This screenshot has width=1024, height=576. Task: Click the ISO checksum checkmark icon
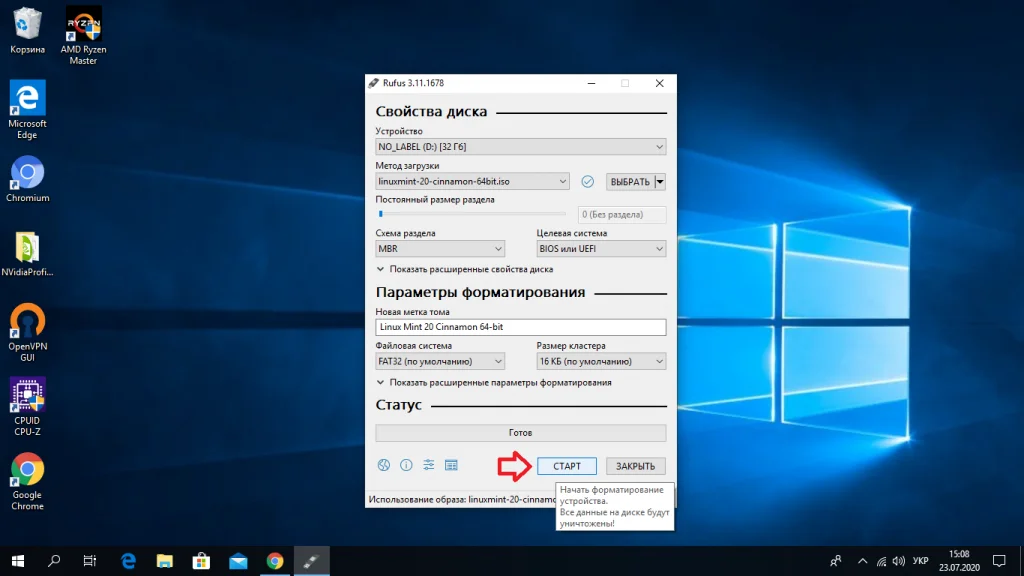click(588, 182)
